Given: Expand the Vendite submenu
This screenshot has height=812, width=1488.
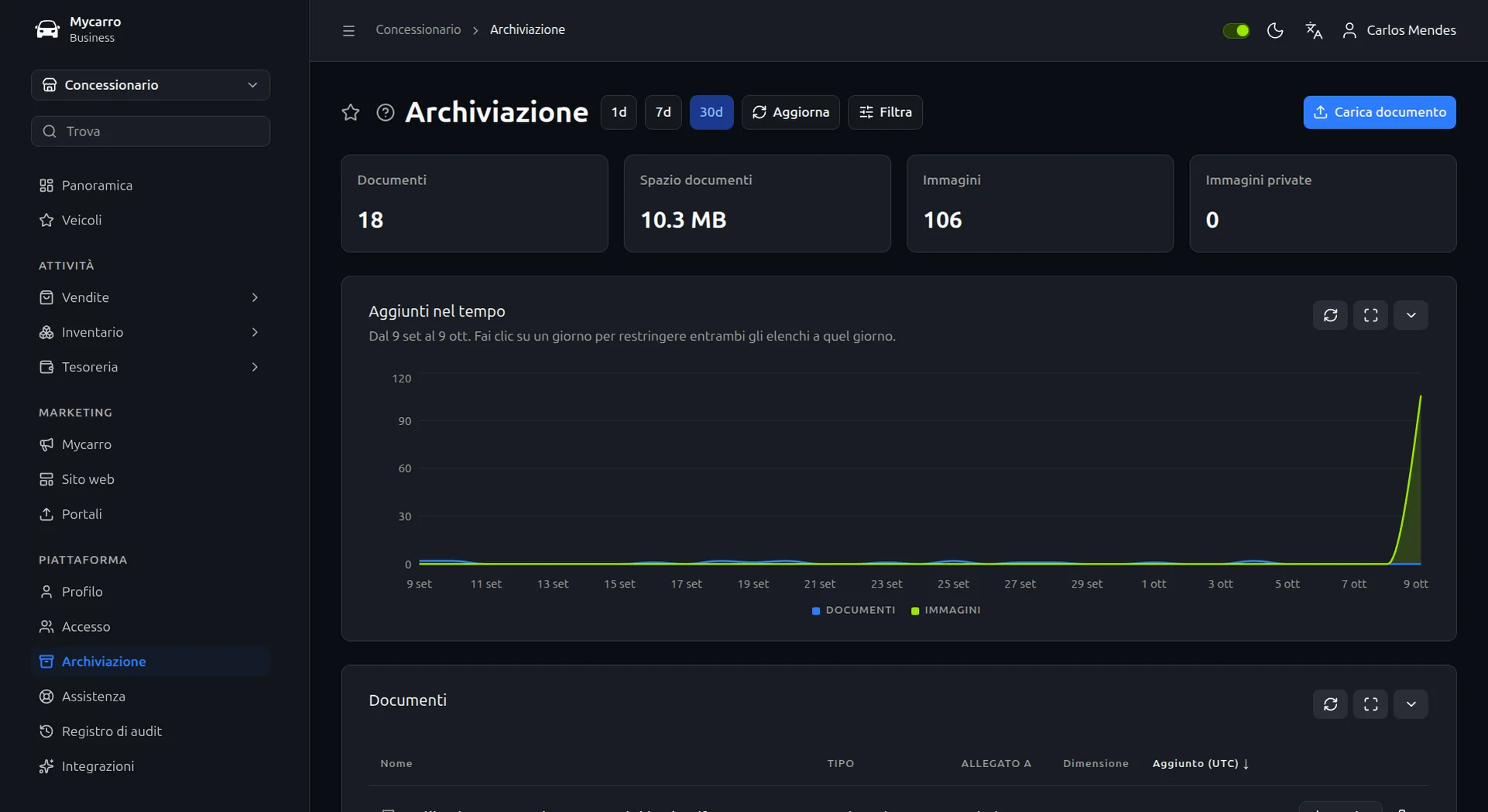Looking at the screenshot, I should [150, 297].
